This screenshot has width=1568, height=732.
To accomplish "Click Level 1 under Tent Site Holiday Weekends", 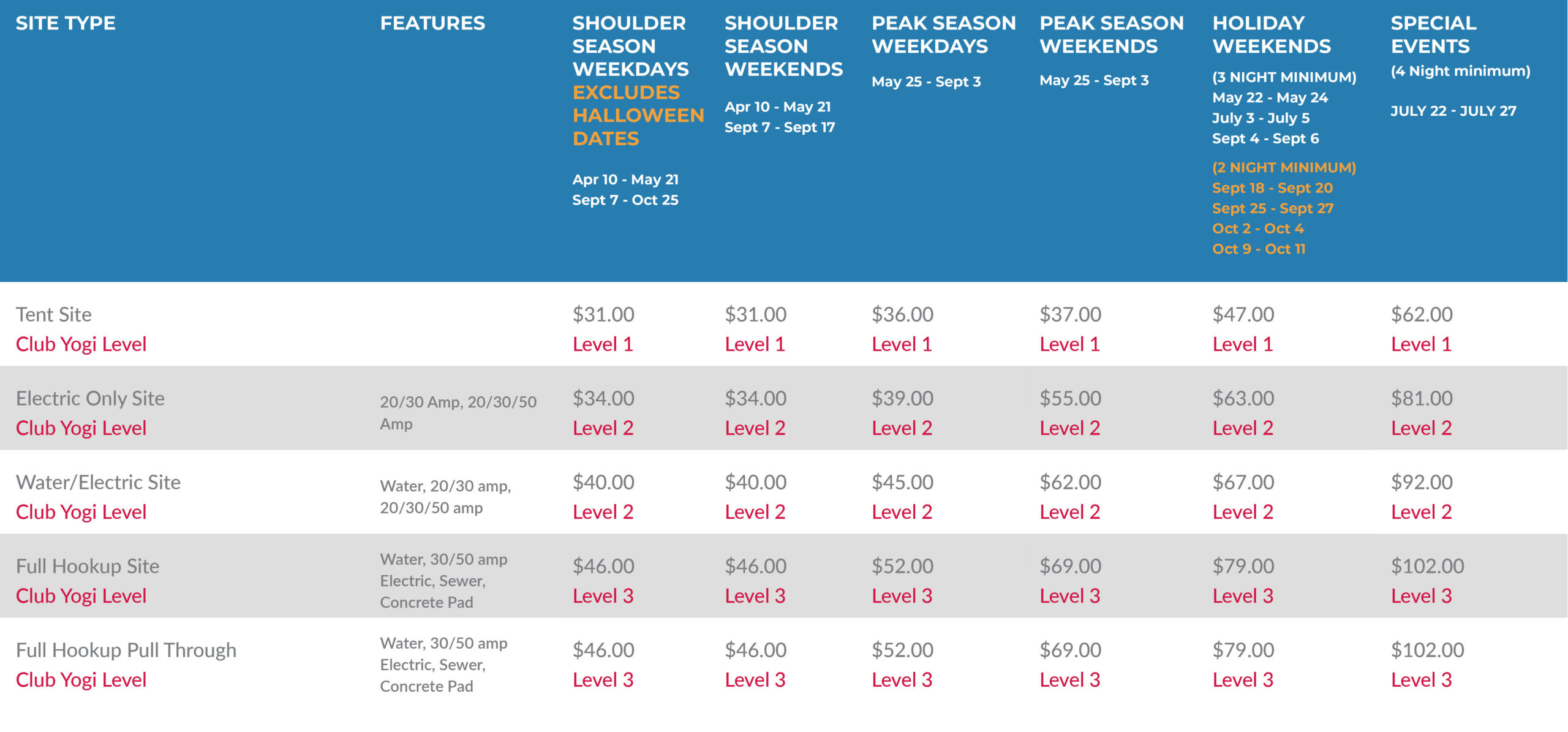I will coord(1243,344).
